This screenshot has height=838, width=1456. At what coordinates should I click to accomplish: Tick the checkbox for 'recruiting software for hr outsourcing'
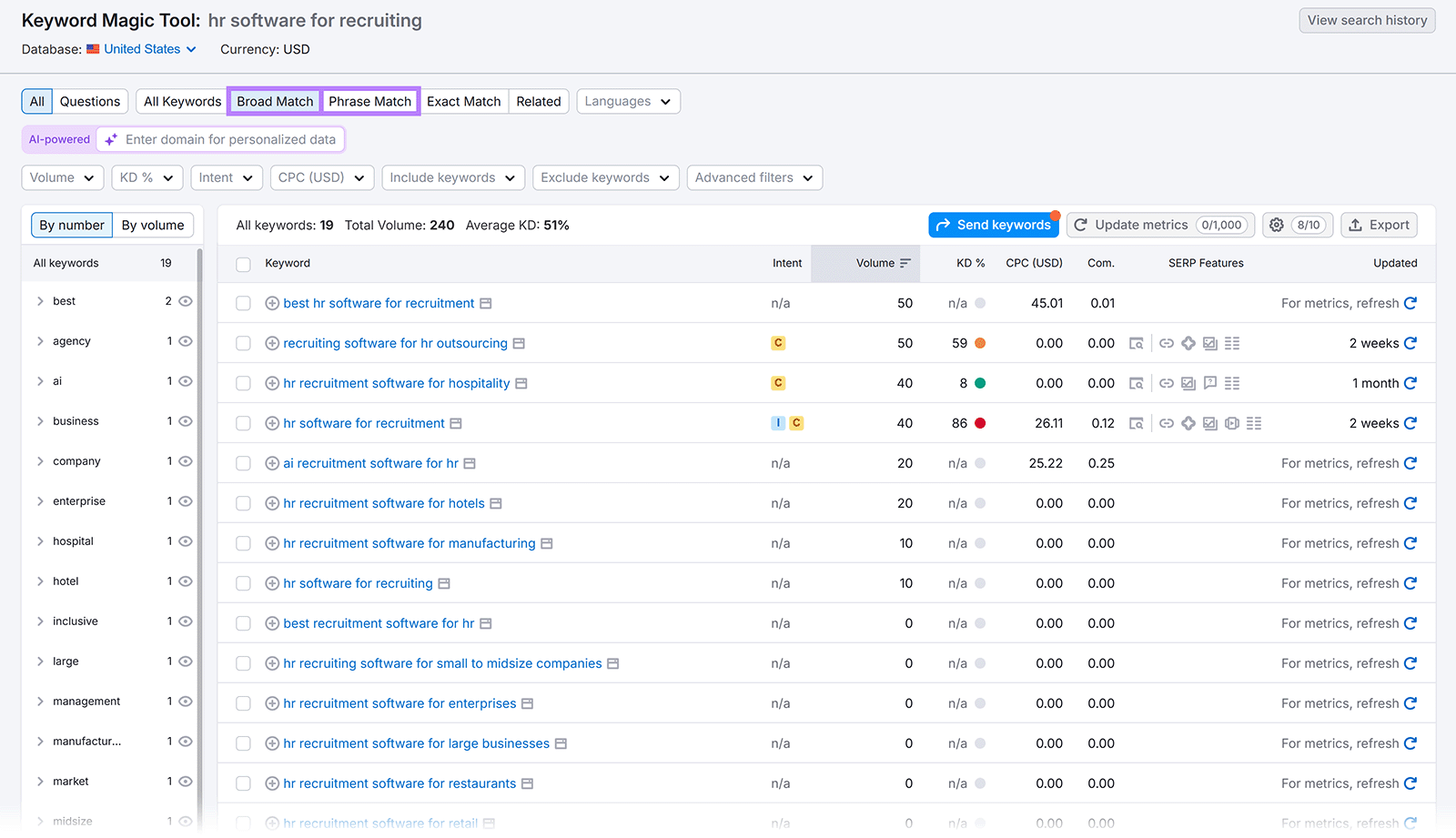click(x=243, y=343)
